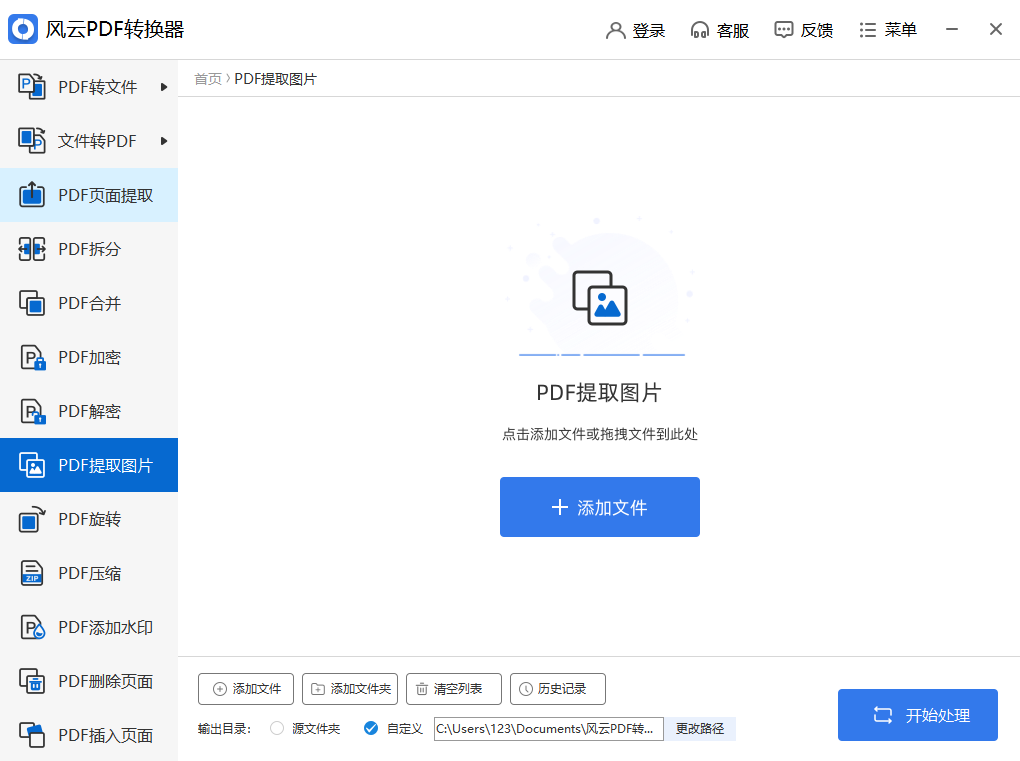The width and height of the screenshot is (1020, 761).
Task: Click the PDF加密 lock icon
Action: point(32,357)
